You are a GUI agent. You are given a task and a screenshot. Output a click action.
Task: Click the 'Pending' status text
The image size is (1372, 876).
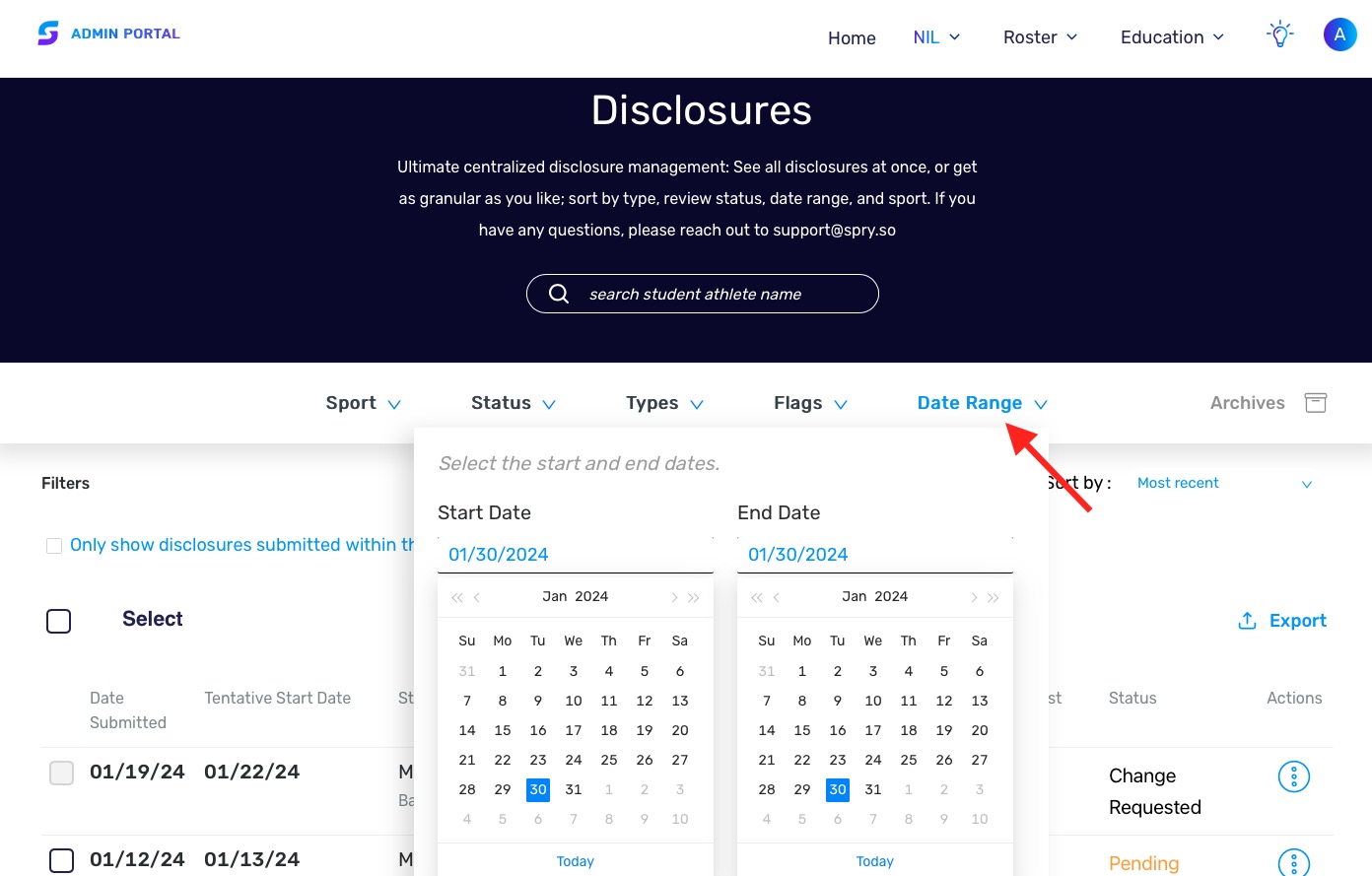tap(1144, 863)
